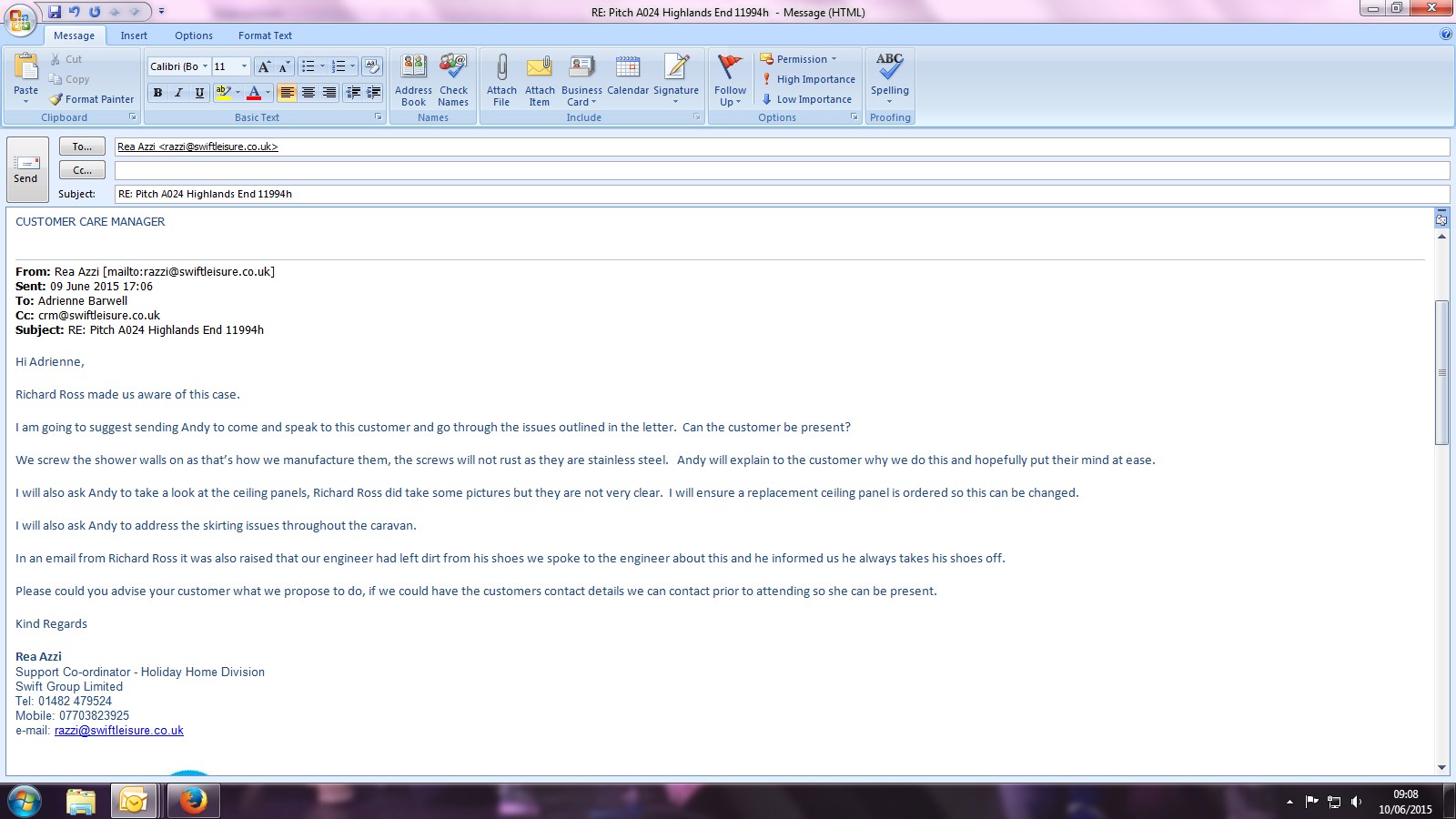Open the Basic Text group dialog launcher
Image resolution: width=1456 pixels, height=819 pixels.
379,117
